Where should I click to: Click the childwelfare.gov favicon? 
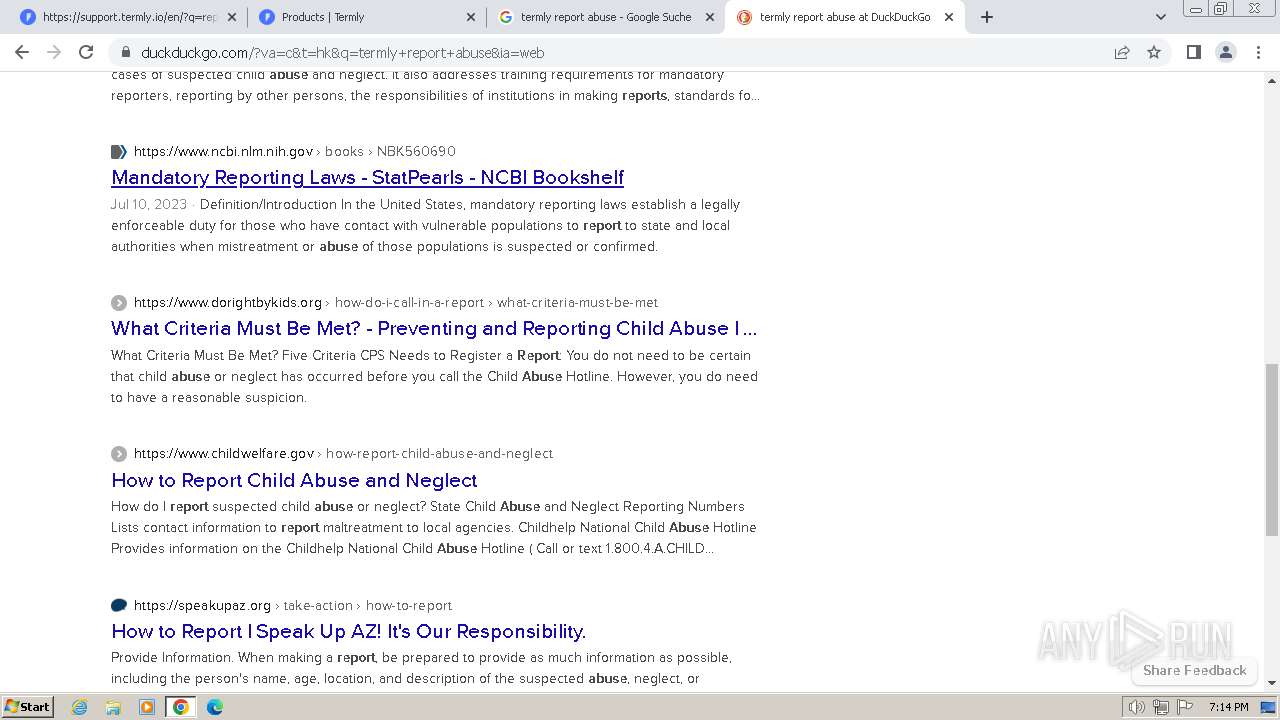click(119, 454)
